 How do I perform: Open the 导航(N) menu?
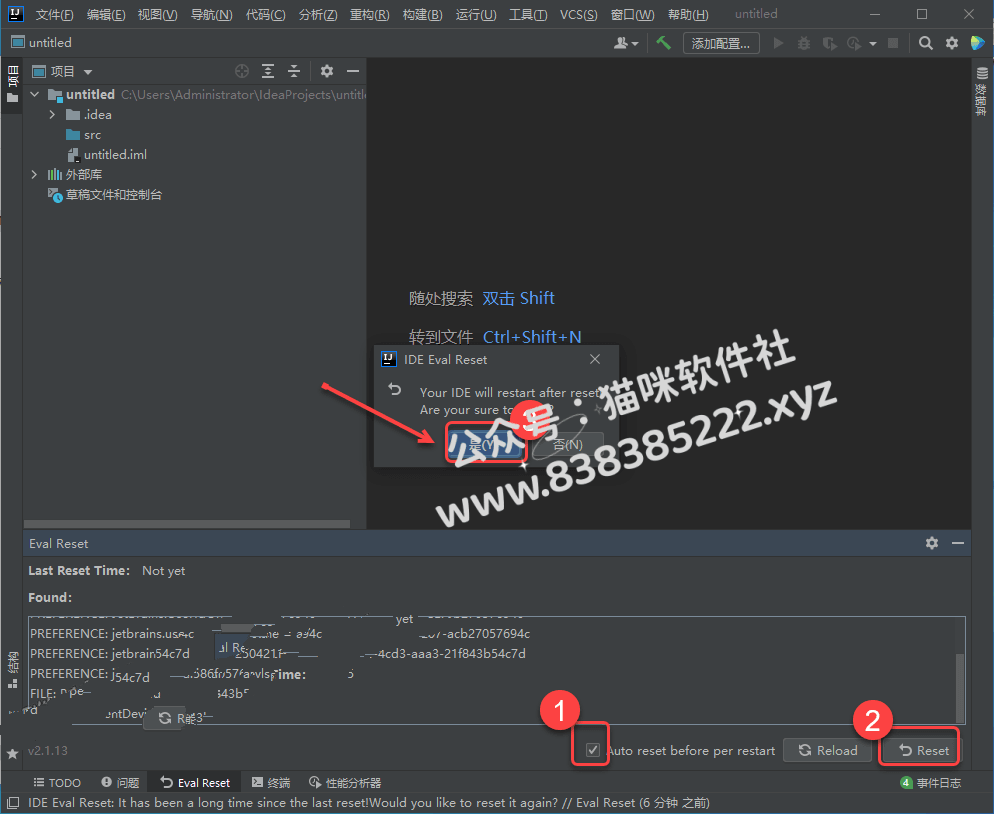(x=212, y=14)
